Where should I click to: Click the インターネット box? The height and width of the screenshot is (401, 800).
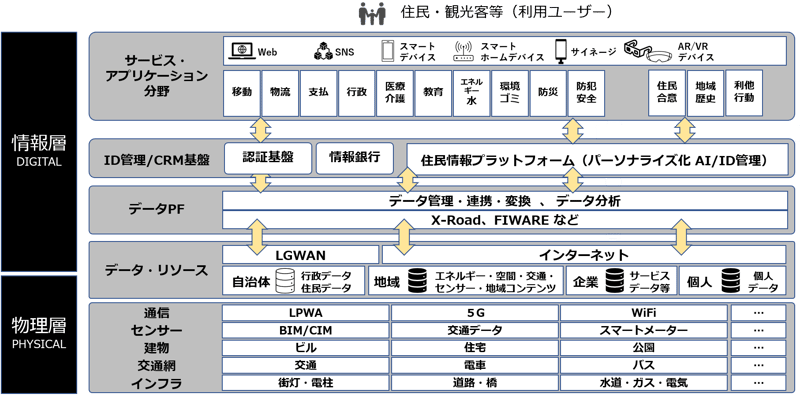pos(584,255)
